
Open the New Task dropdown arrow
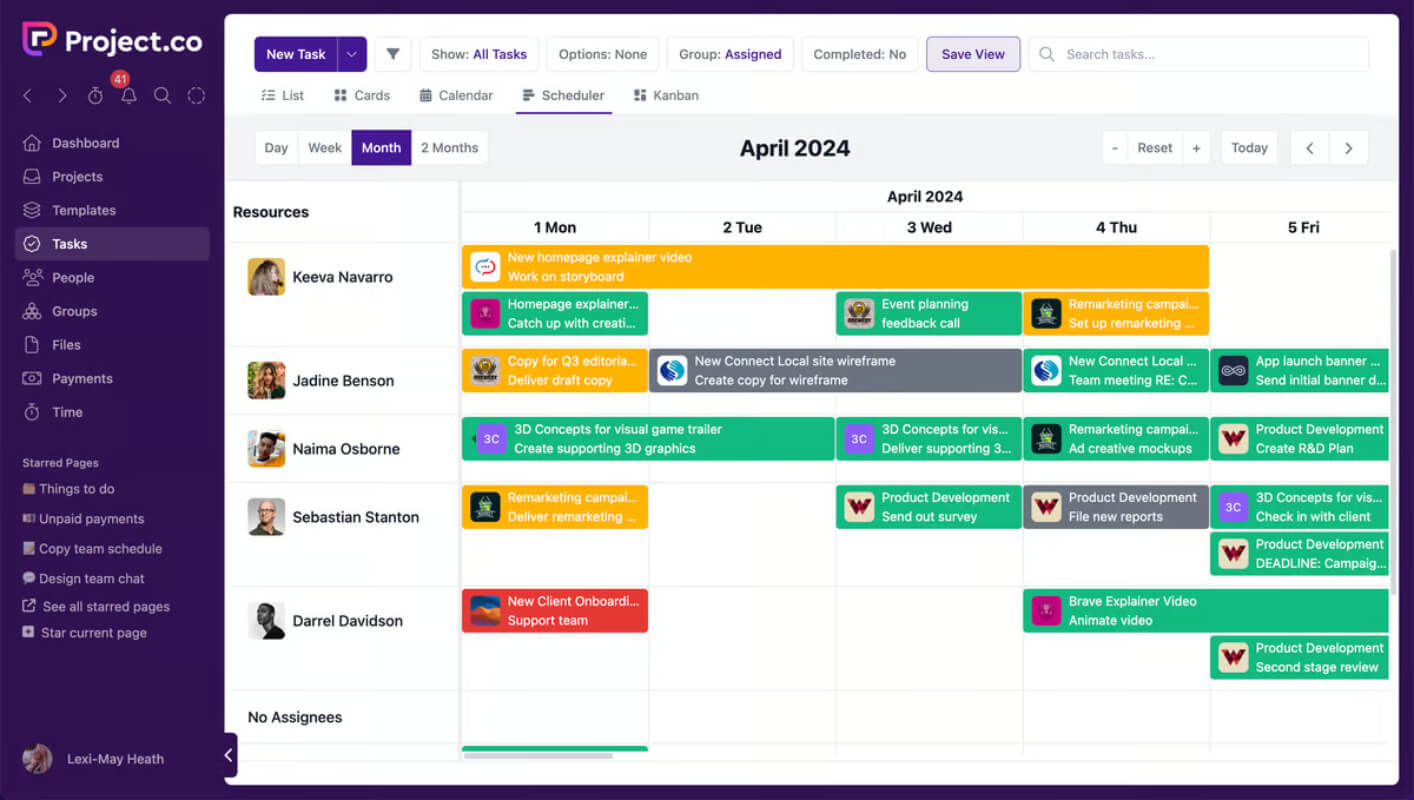coord(352,54)
